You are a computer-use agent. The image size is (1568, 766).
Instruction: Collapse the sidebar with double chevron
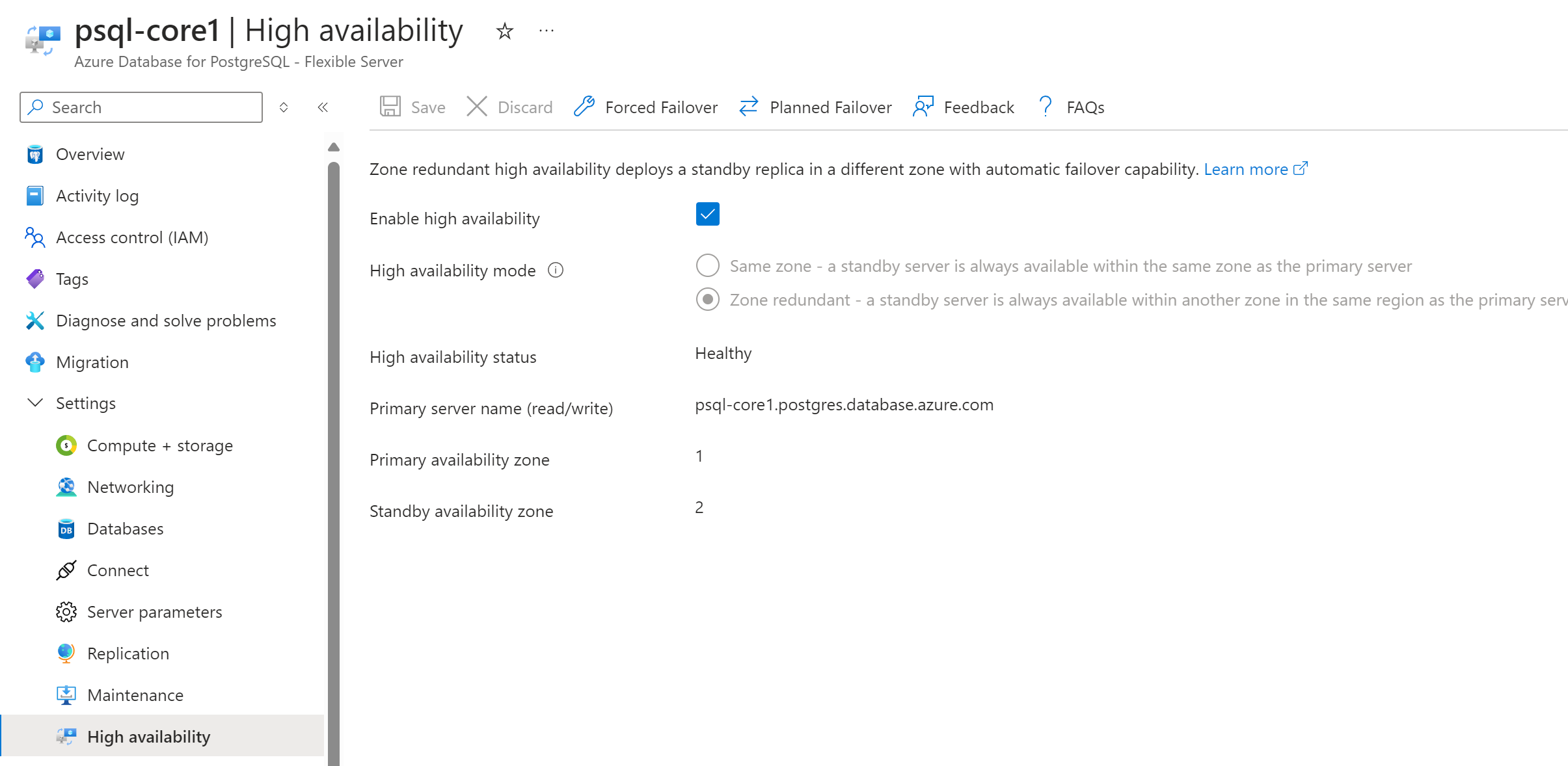323,107
